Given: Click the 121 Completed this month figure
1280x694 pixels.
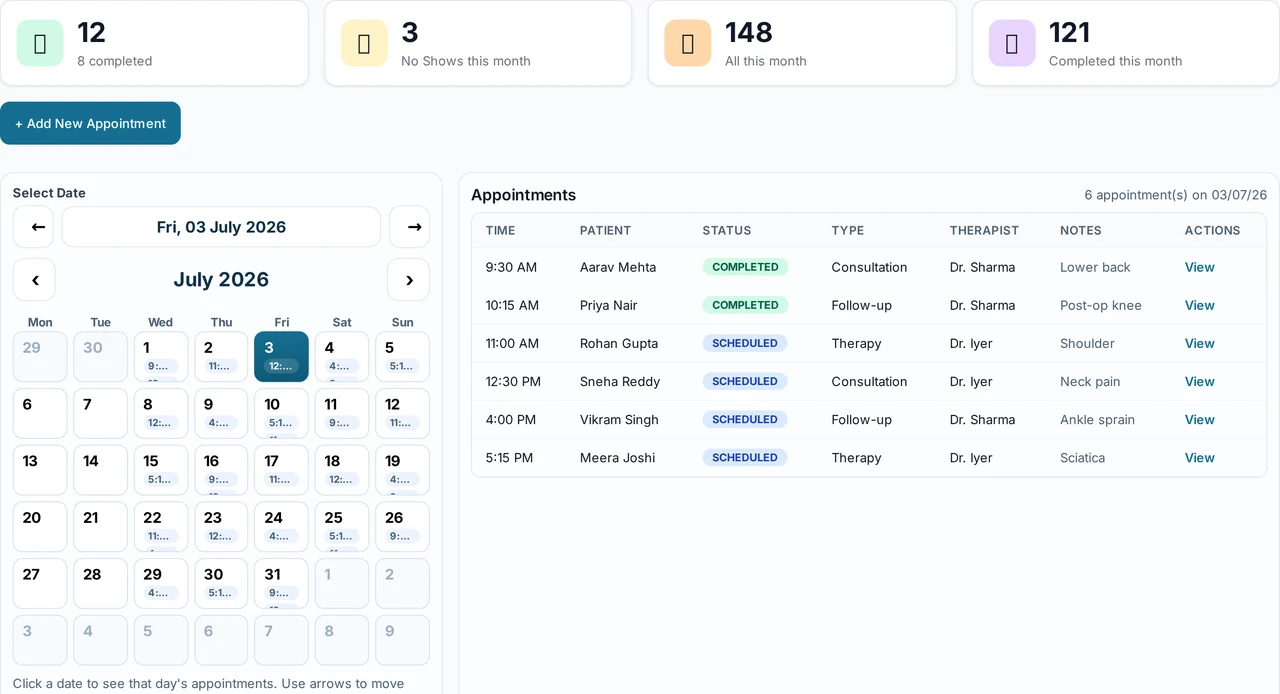Looking at the screenshot, I should [1069, 32].
